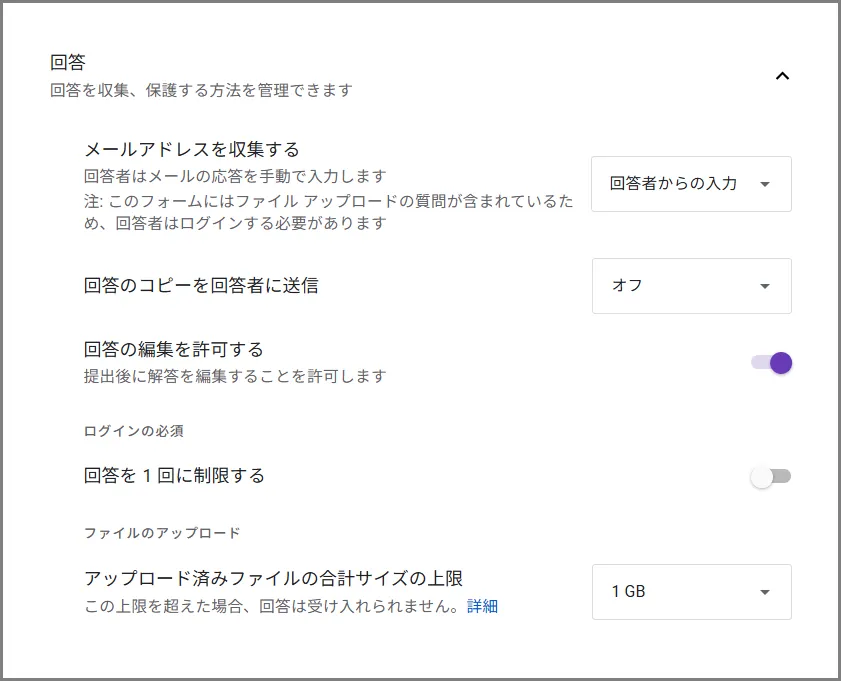Collapse the 回答 section chevron
Viewport: 841px width, 681px height.
coord(783,75)
